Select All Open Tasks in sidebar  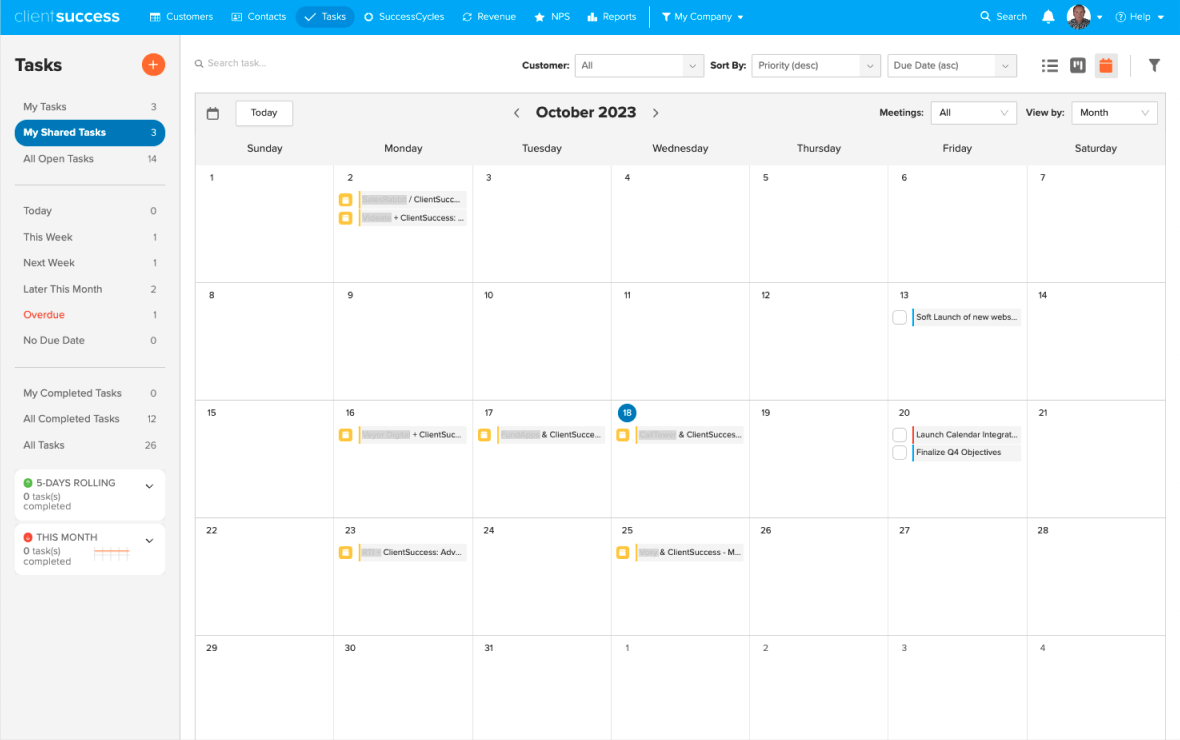click(90, 159)
